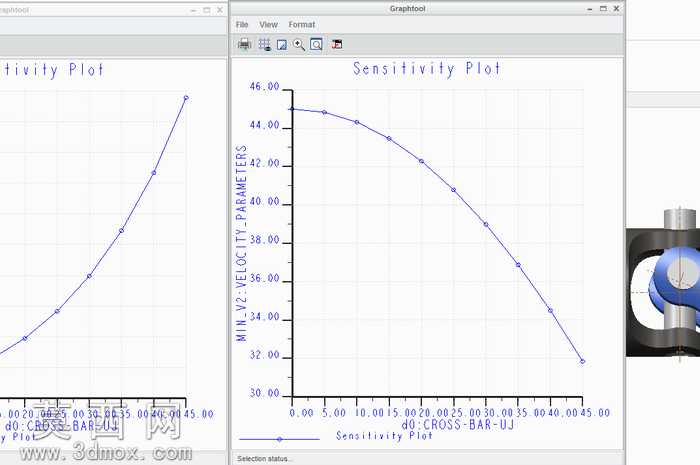Viewport: 700px width, 465px height.
Task: Select topmost data point in left plot
Action: (186, 98)
